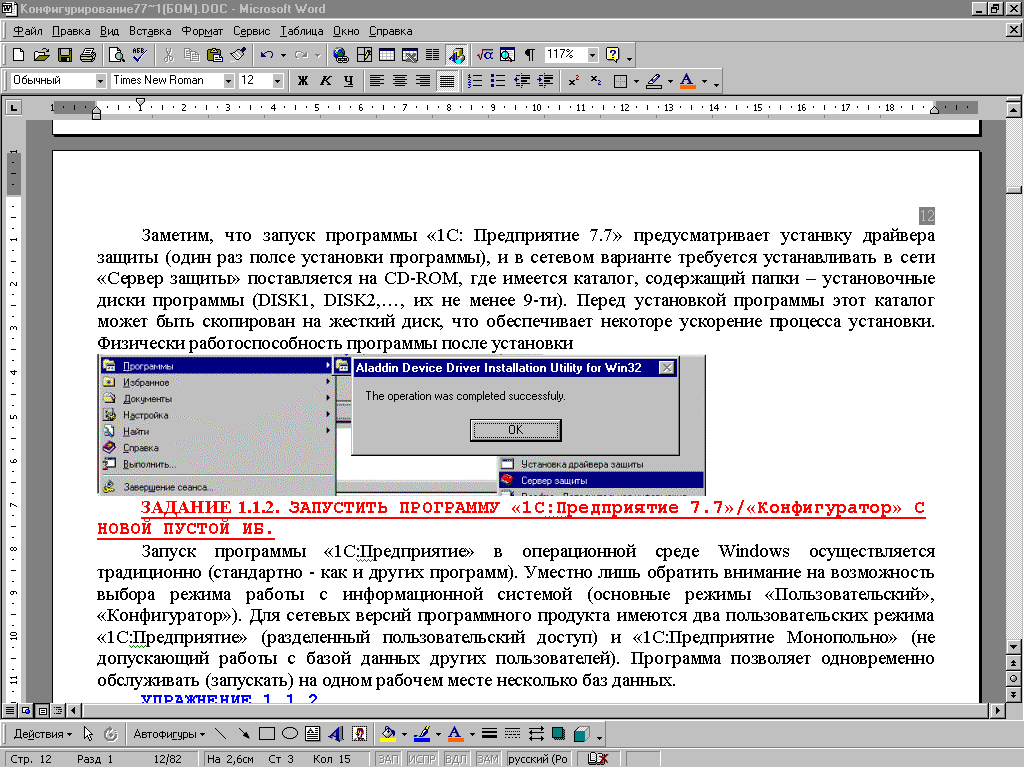Undo the last action

(x=266, y=55)
